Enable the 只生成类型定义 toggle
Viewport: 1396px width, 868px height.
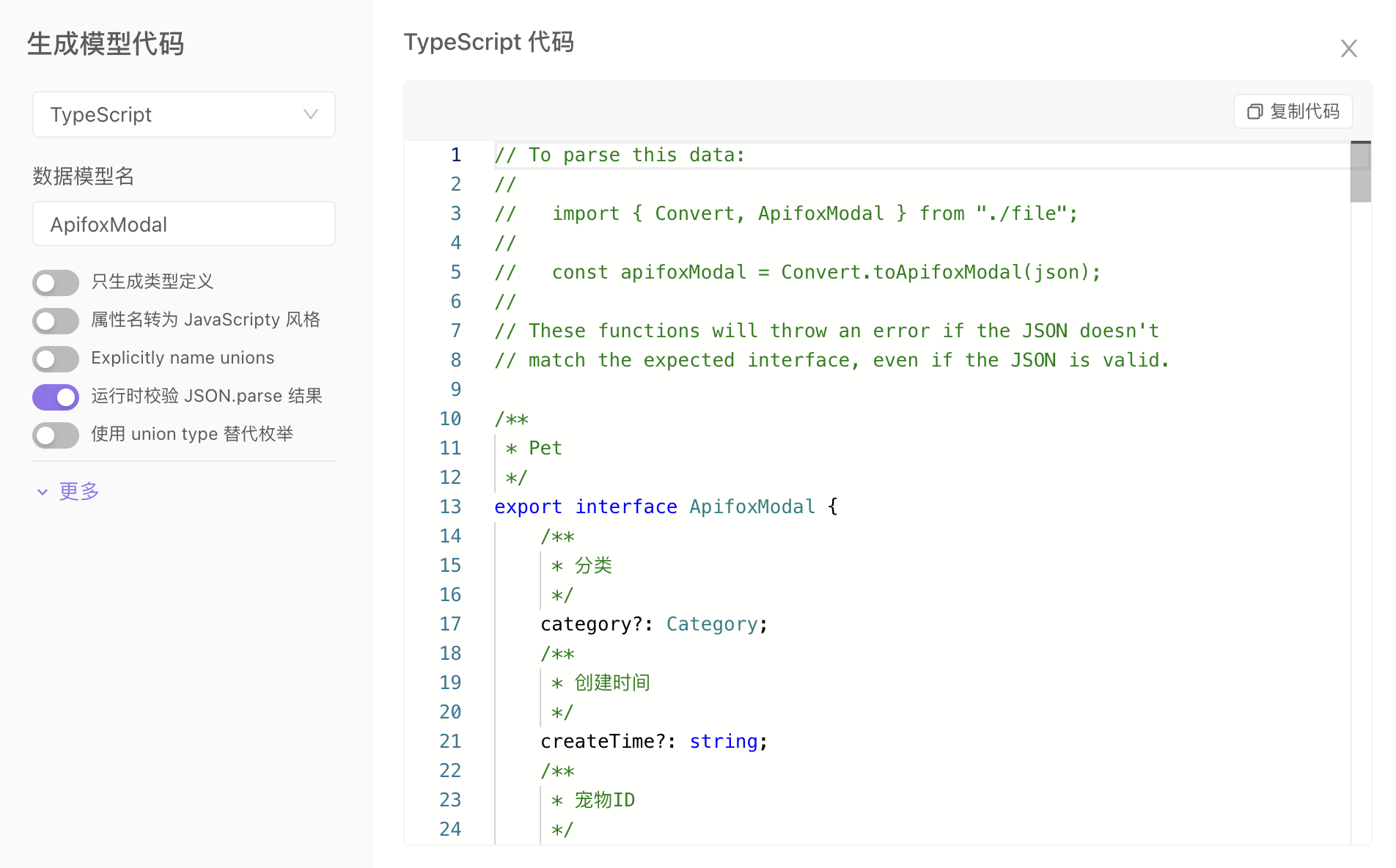click(x=56, y=282)
